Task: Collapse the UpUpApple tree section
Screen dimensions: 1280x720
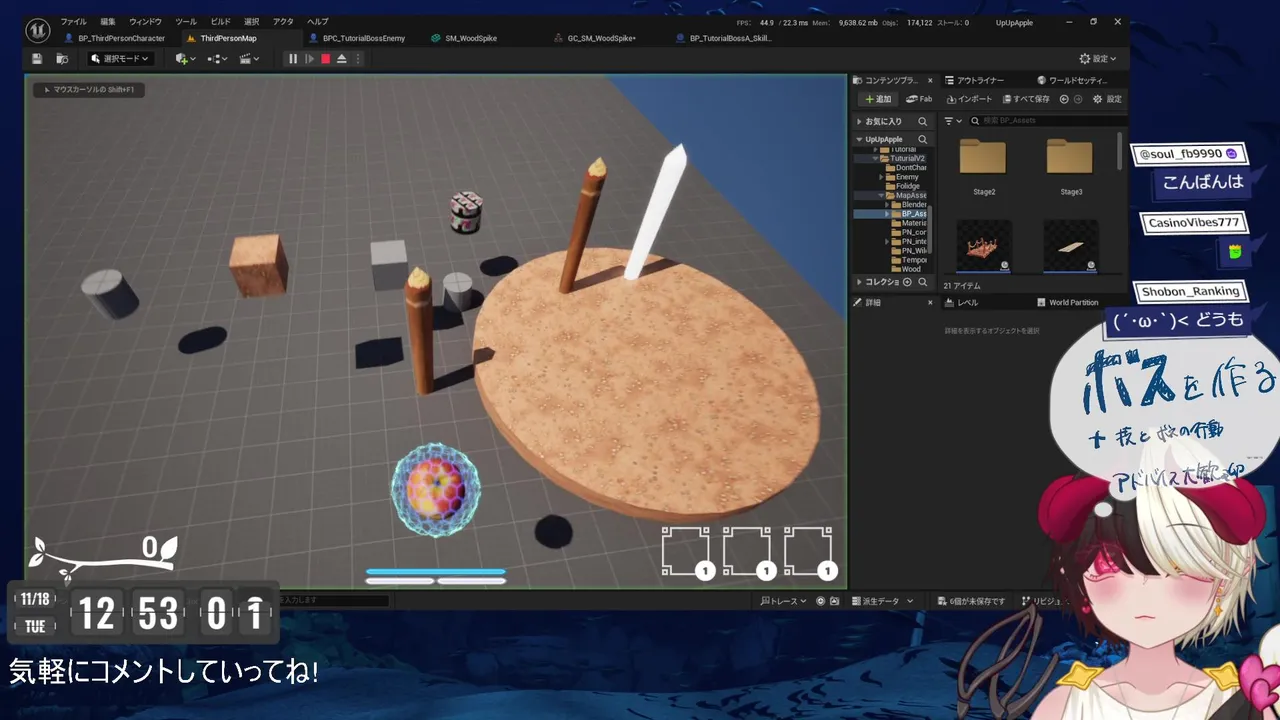Action: [859, 139]
